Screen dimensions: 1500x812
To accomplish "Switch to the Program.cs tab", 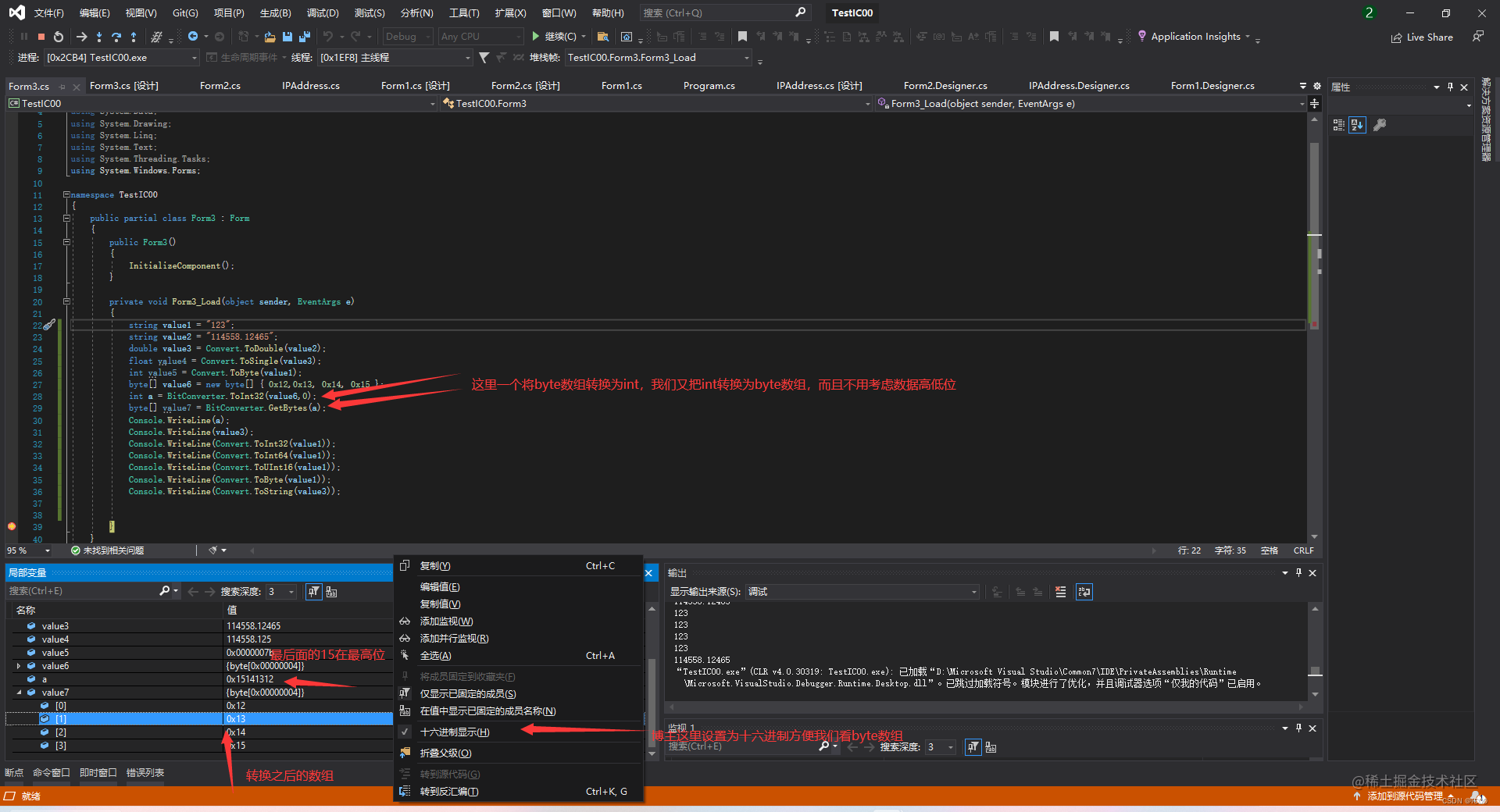I will [x=709, y=86].
